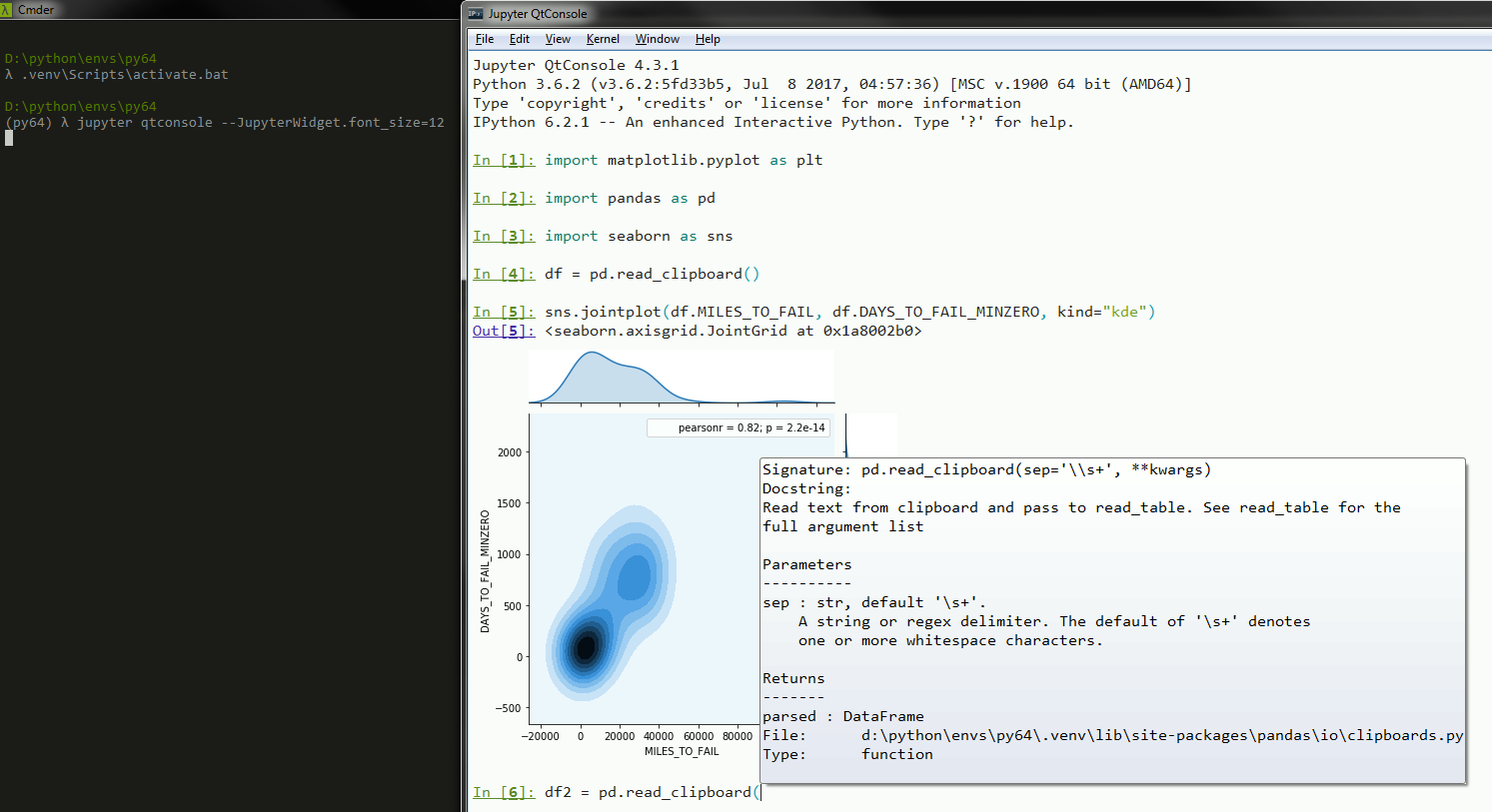
Task: Click the marginal distribution curve above plot
Action: [682, 378]
